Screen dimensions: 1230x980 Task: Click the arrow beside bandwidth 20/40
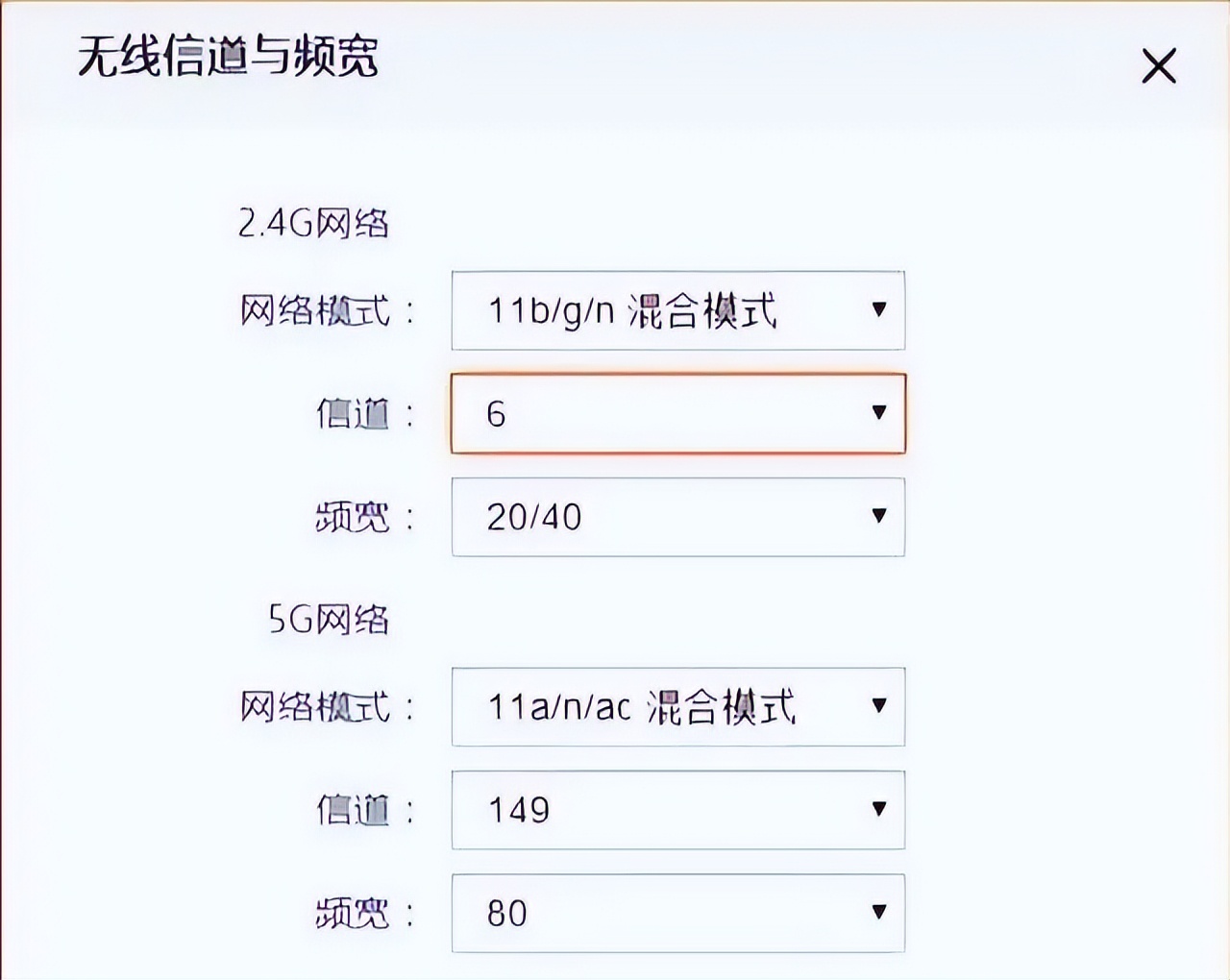[x=877, y=517]
